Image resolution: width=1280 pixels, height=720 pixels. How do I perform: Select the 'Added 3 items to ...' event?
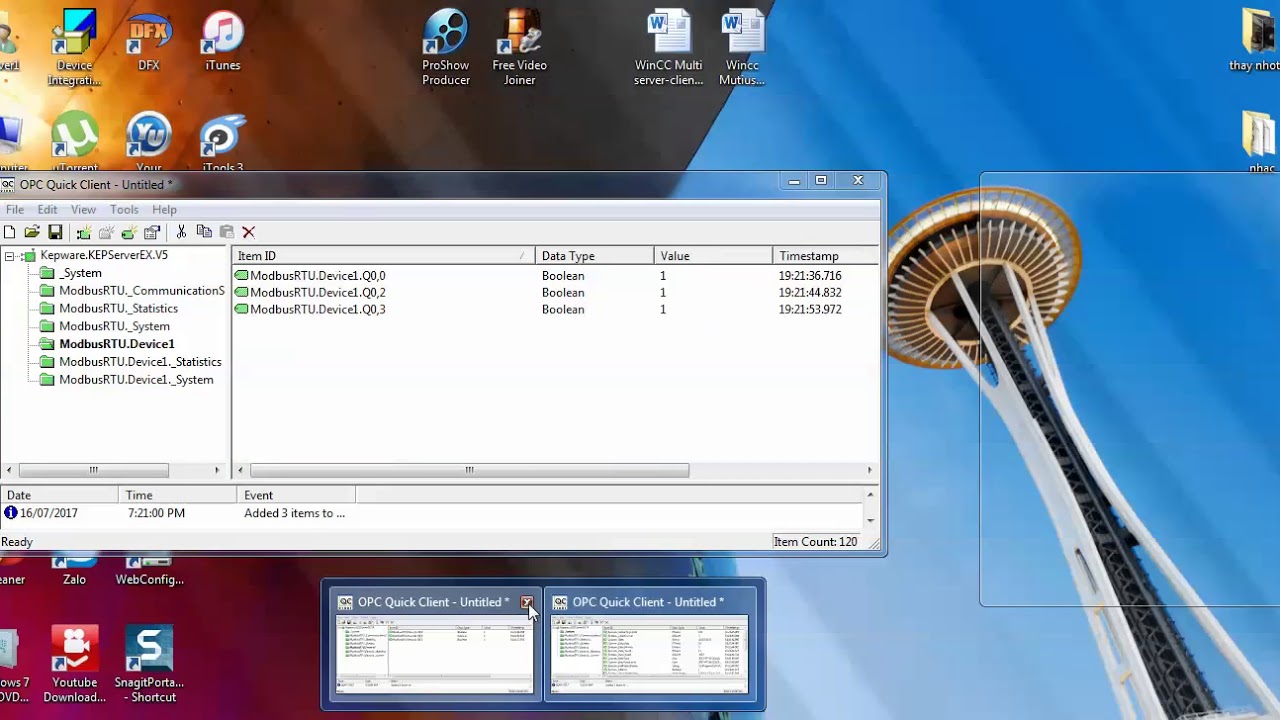294,513
